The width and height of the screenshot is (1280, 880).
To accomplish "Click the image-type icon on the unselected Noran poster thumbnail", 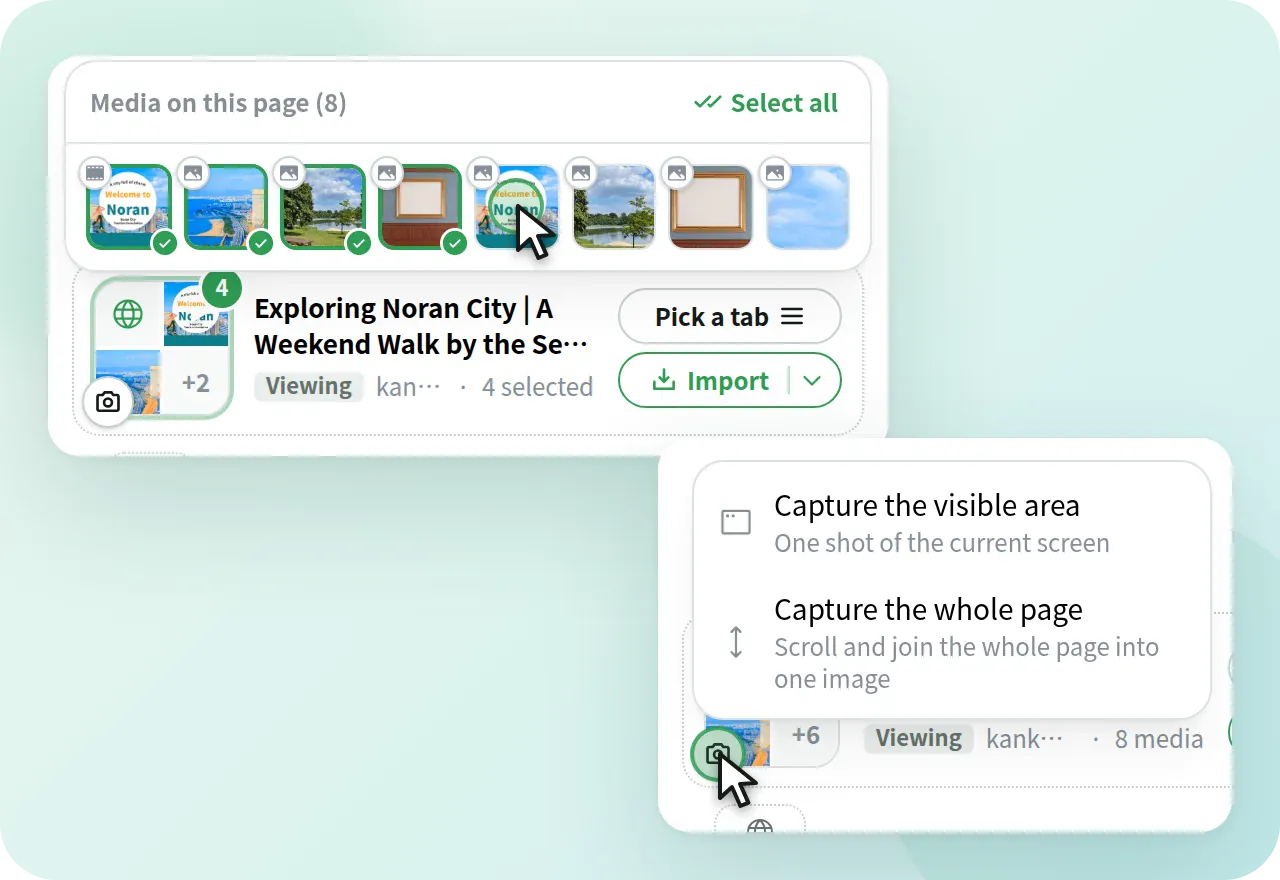I will click(x=483, y=173).
